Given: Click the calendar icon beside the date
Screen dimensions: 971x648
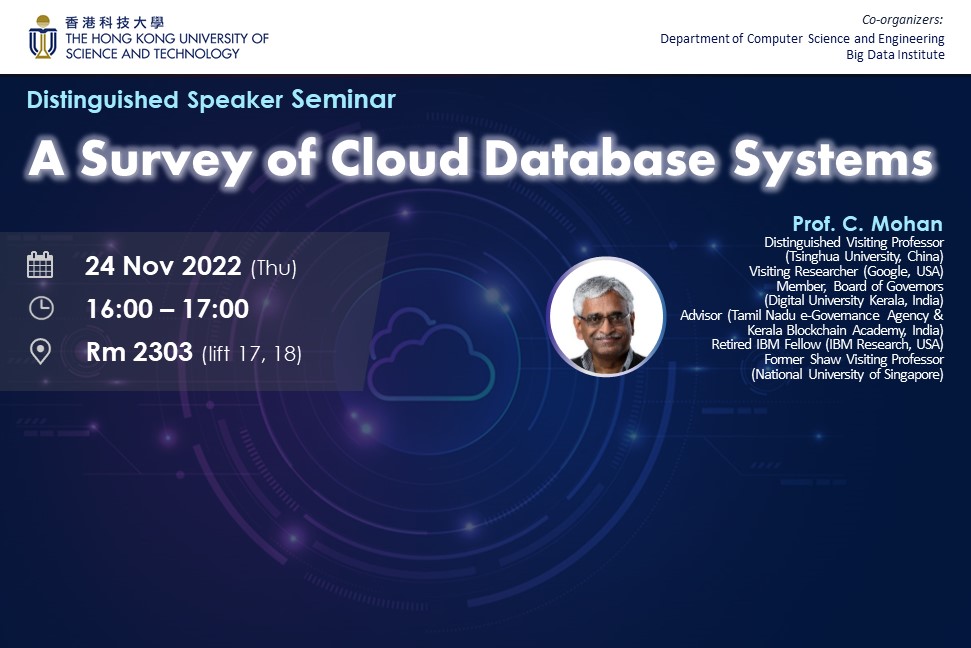Looking at the screenshot, I should coord(40,265).
